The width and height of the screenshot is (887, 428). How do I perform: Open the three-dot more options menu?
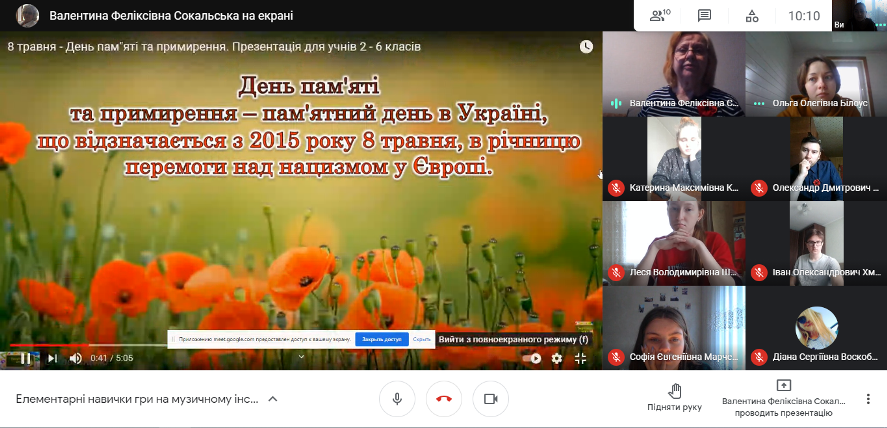(x=868, y=399)
